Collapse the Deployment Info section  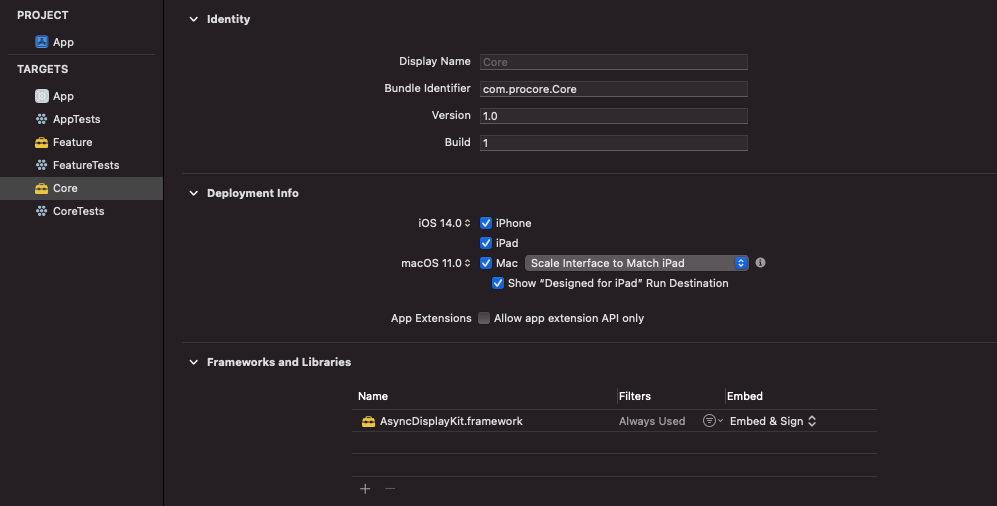coord(193,193)
